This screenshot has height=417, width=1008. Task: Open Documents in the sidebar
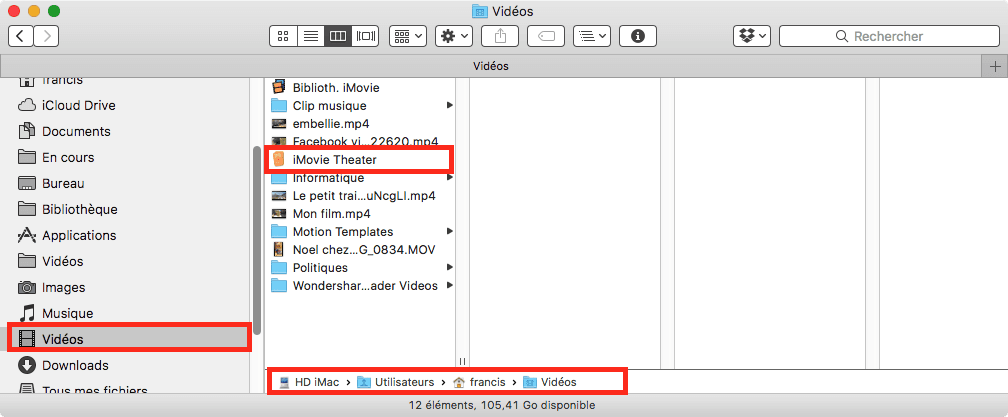click(x=64, y=131)
